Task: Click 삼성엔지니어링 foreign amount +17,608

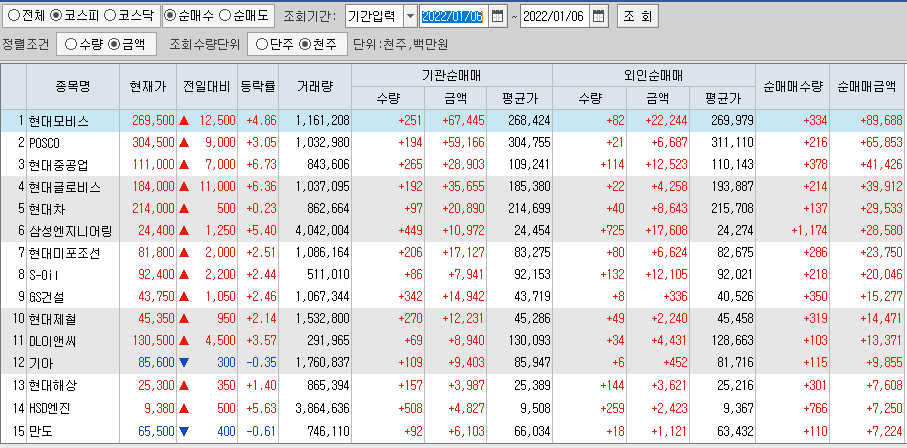Action: click(666, 232)
